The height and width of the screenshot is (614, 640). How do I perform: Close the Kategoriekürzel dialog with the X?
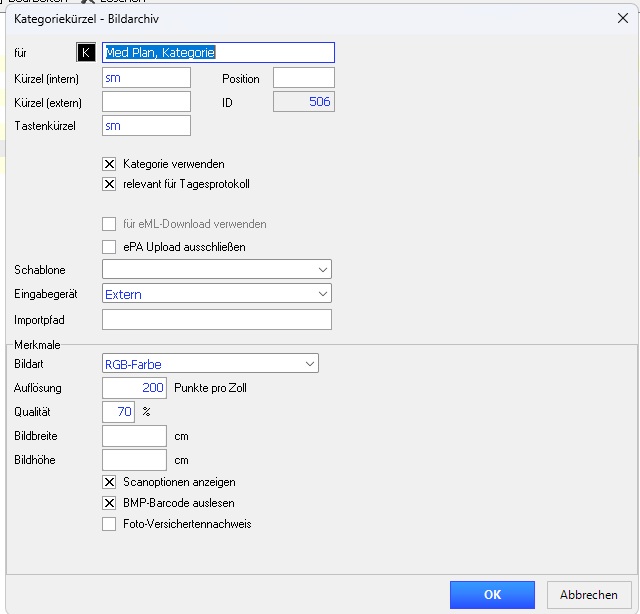[x=622, y=18]
